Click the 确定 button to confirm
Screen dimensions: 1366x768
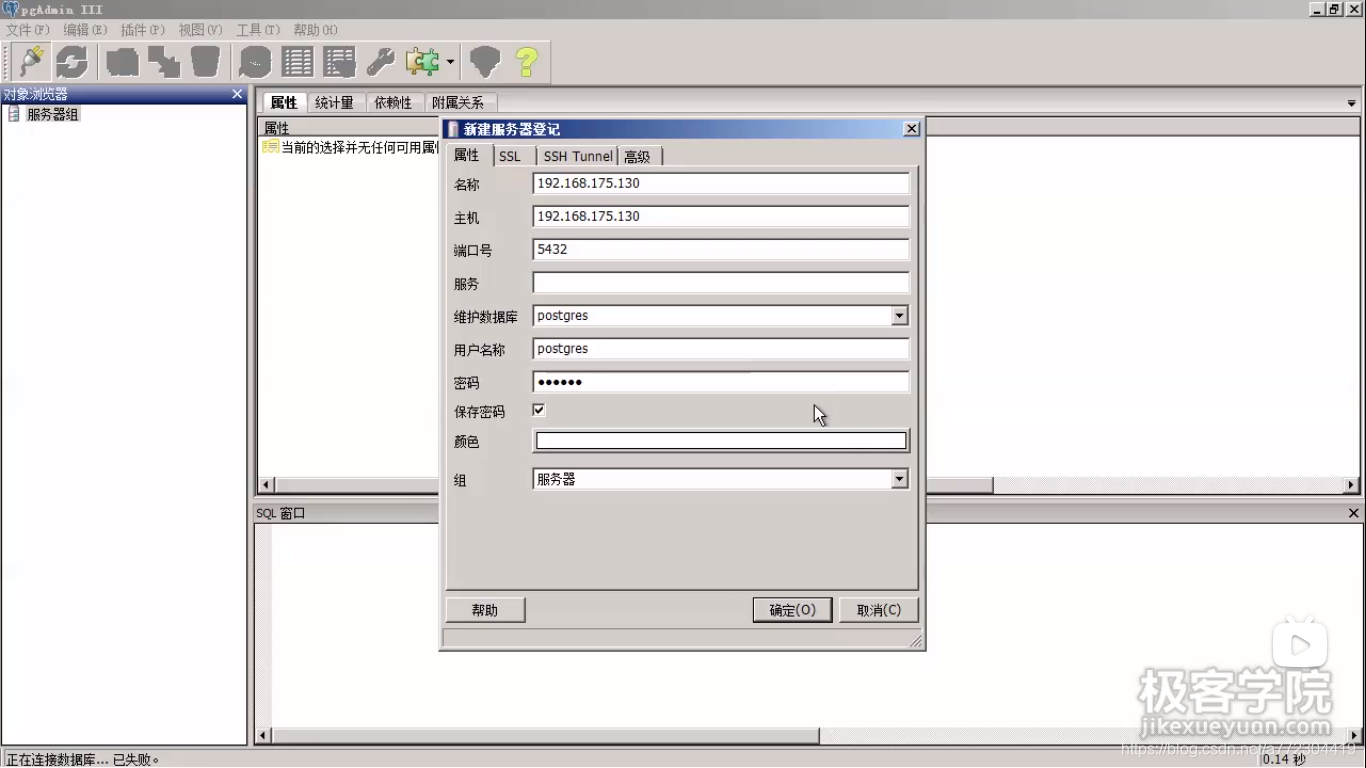pyautogui.click(x=792, y=610)
